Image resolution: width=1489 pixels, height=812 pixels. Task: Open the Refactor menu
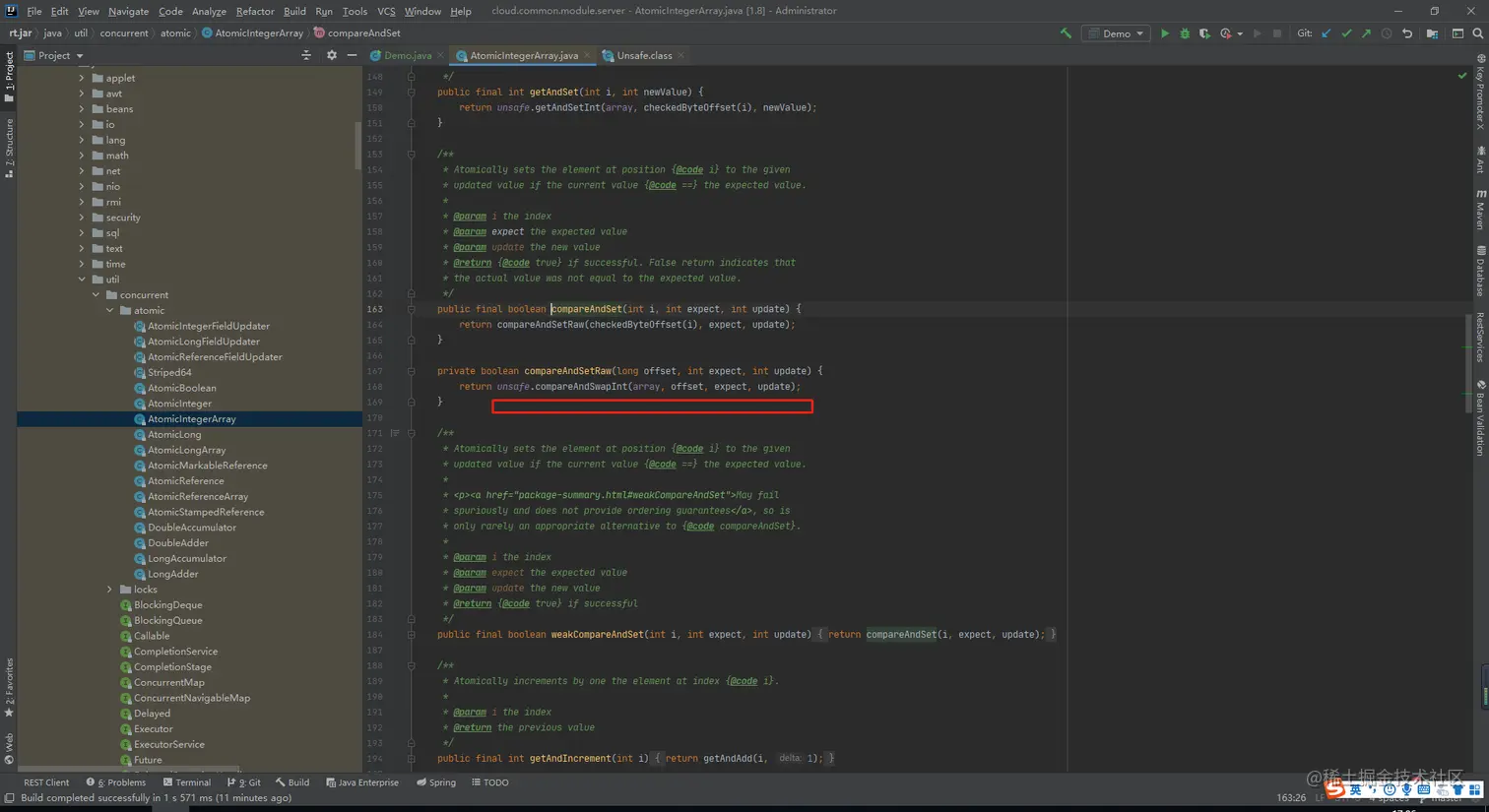pos(254,11)
